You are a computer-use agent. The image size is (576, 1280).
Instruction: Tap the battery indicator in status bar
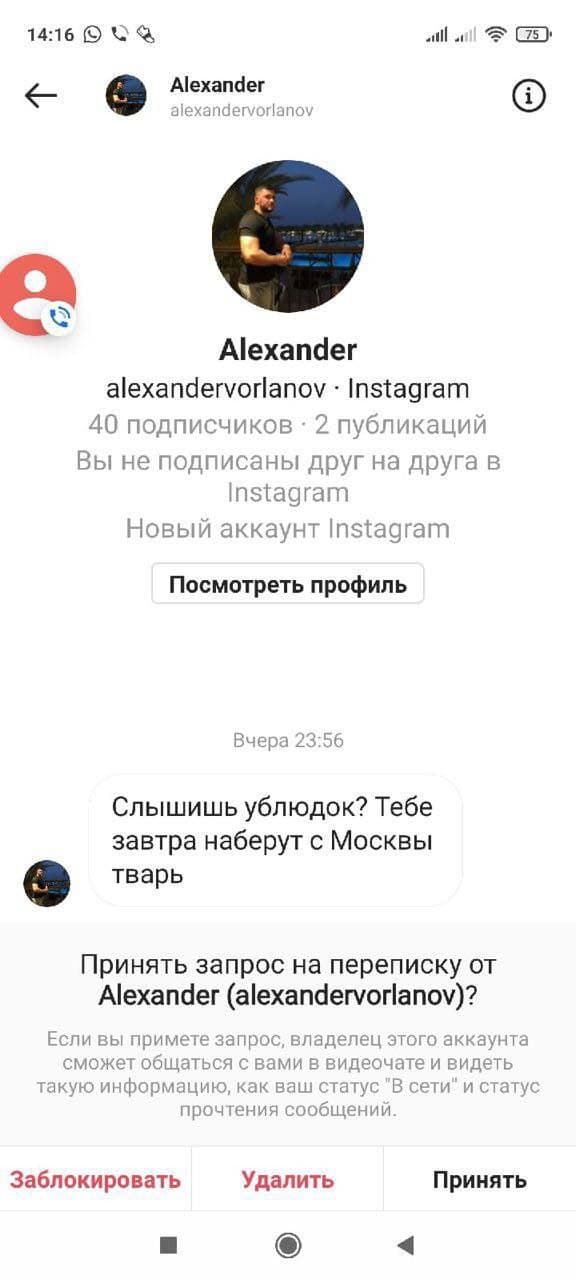coord(533,34)
